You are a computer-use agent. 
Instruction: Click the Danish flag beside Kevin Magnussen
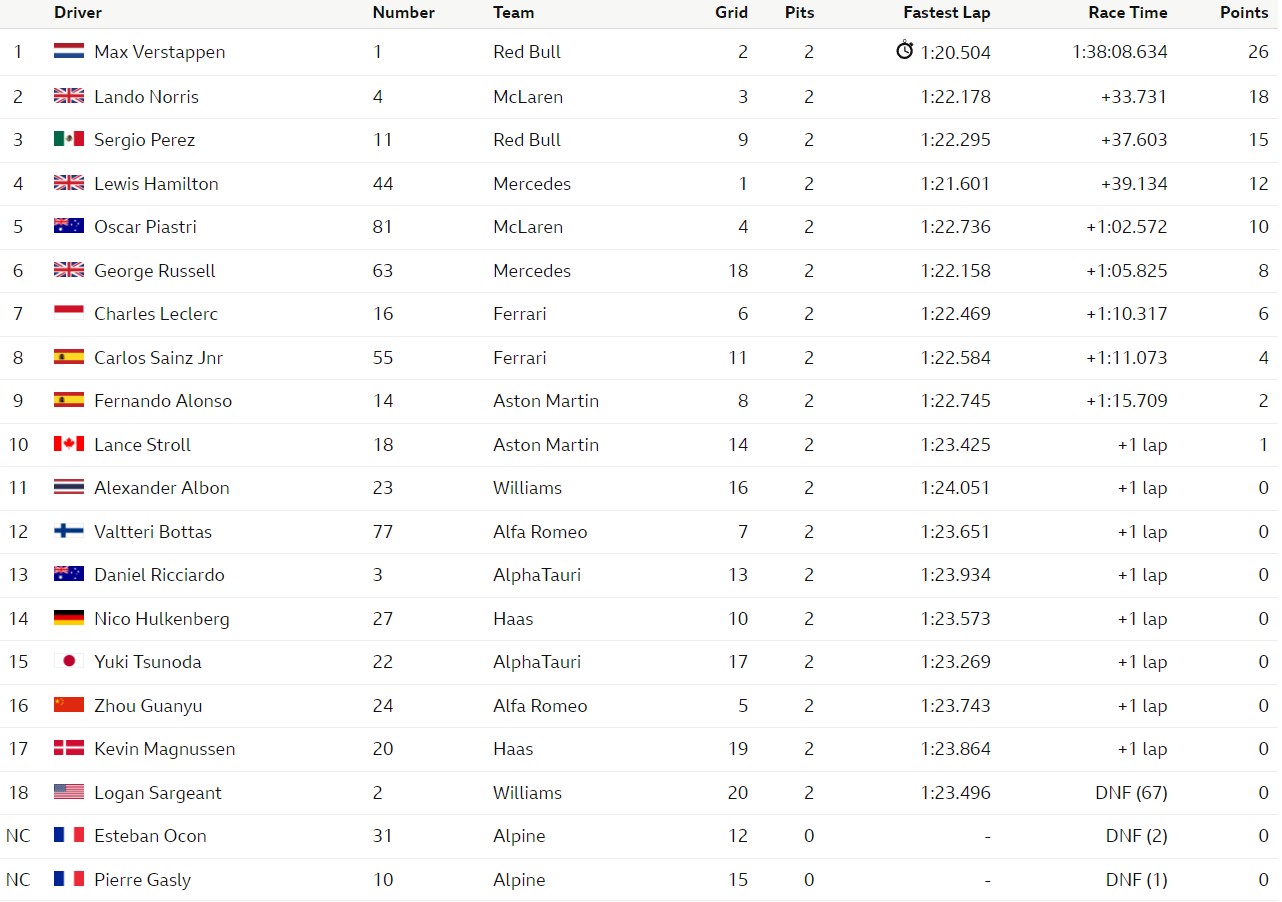69,748
